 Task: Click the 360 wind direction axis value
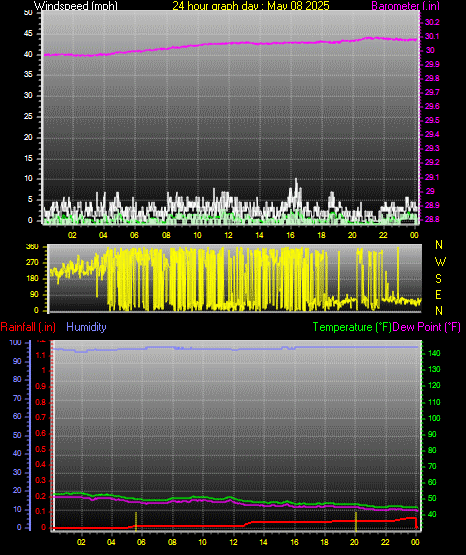(32, 247)
